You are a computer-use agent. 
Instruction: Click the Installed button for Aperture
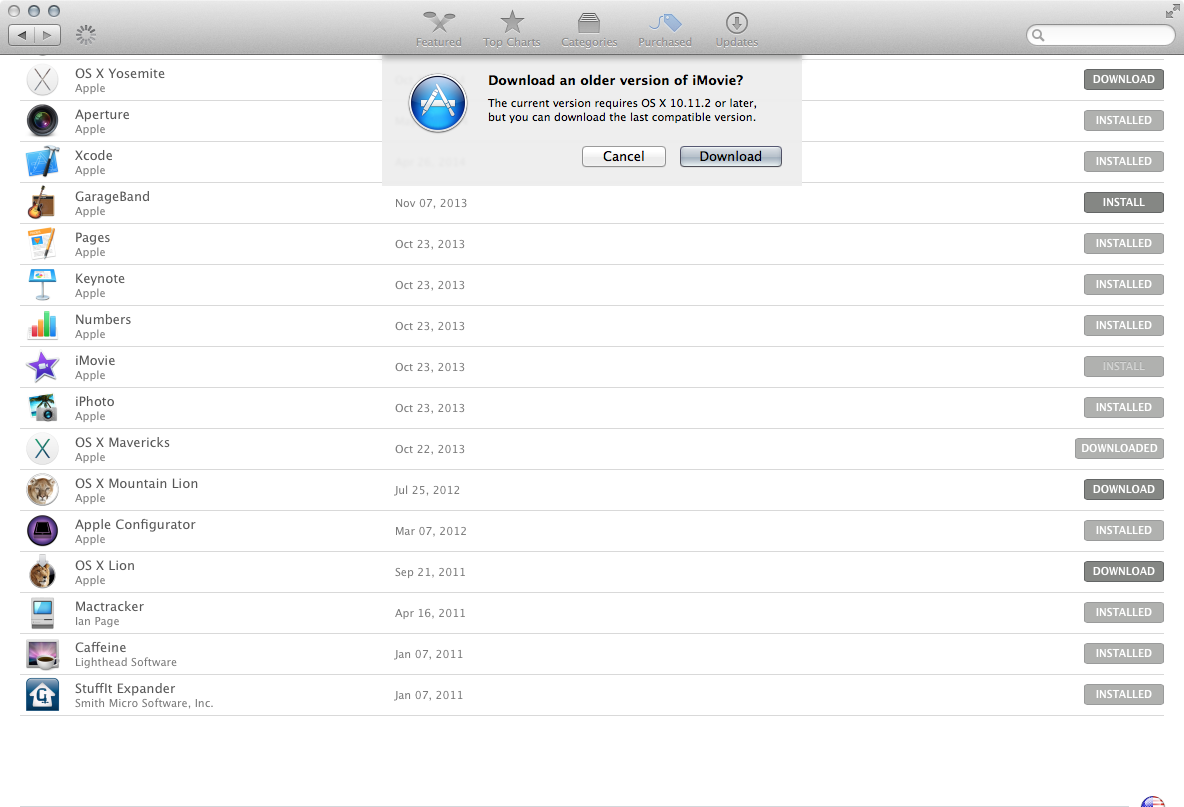pyautogui.click(x=1124, y=120)
